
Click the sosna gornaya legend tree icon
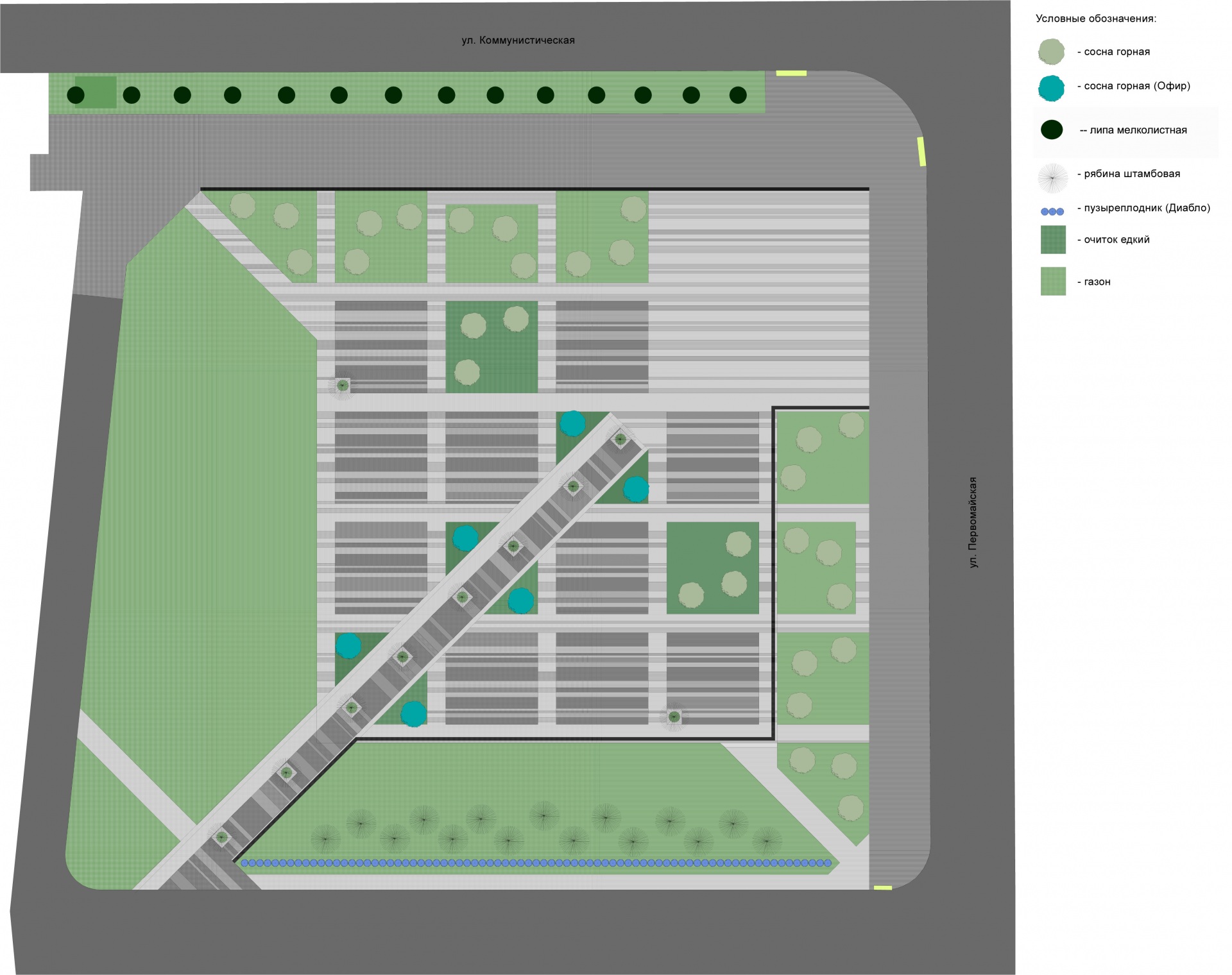coord(1051,52)
